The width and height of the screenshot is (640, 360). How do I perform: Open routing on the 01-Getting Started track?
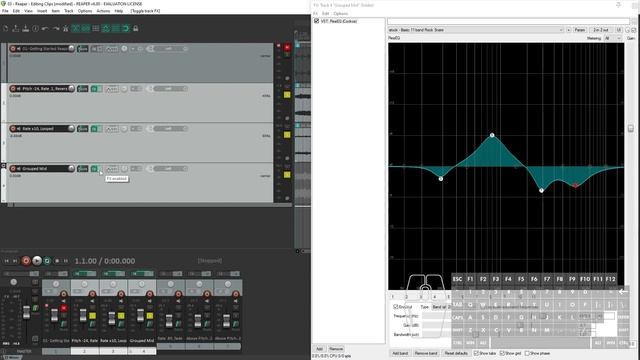pyautogui.click(x=83, y=49)
